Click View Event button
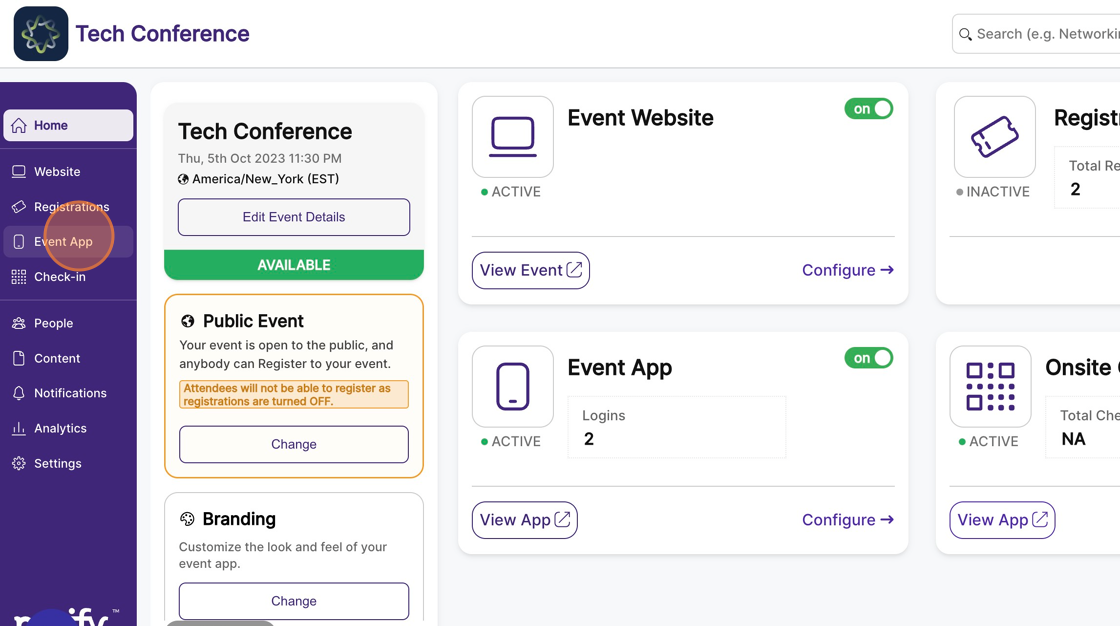 pos(530,270)
